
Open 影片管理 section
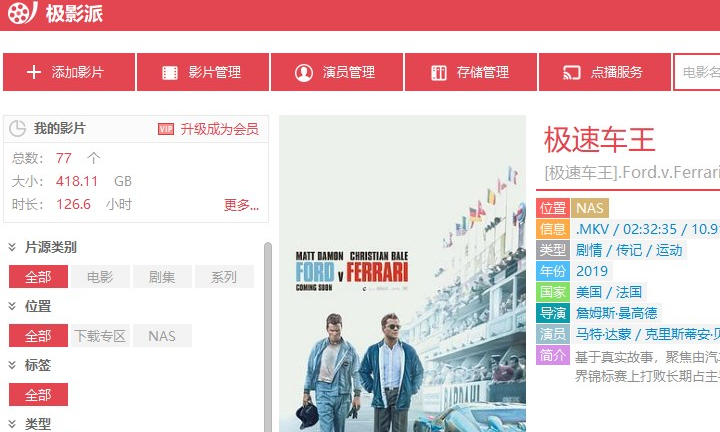tap(203, 72)
